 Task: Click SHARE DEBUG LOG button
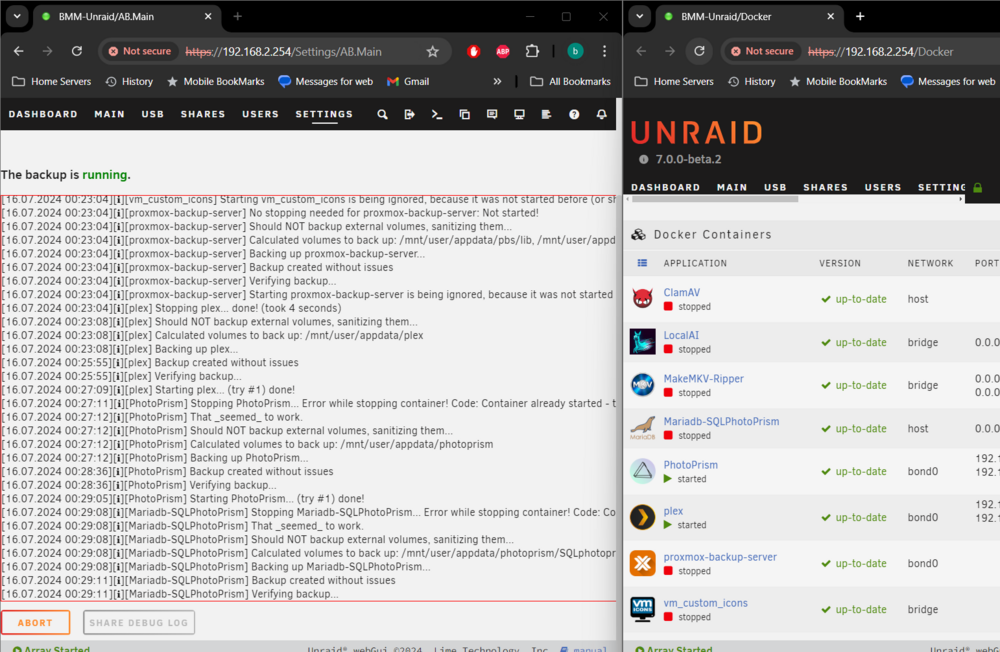(138, 623)
